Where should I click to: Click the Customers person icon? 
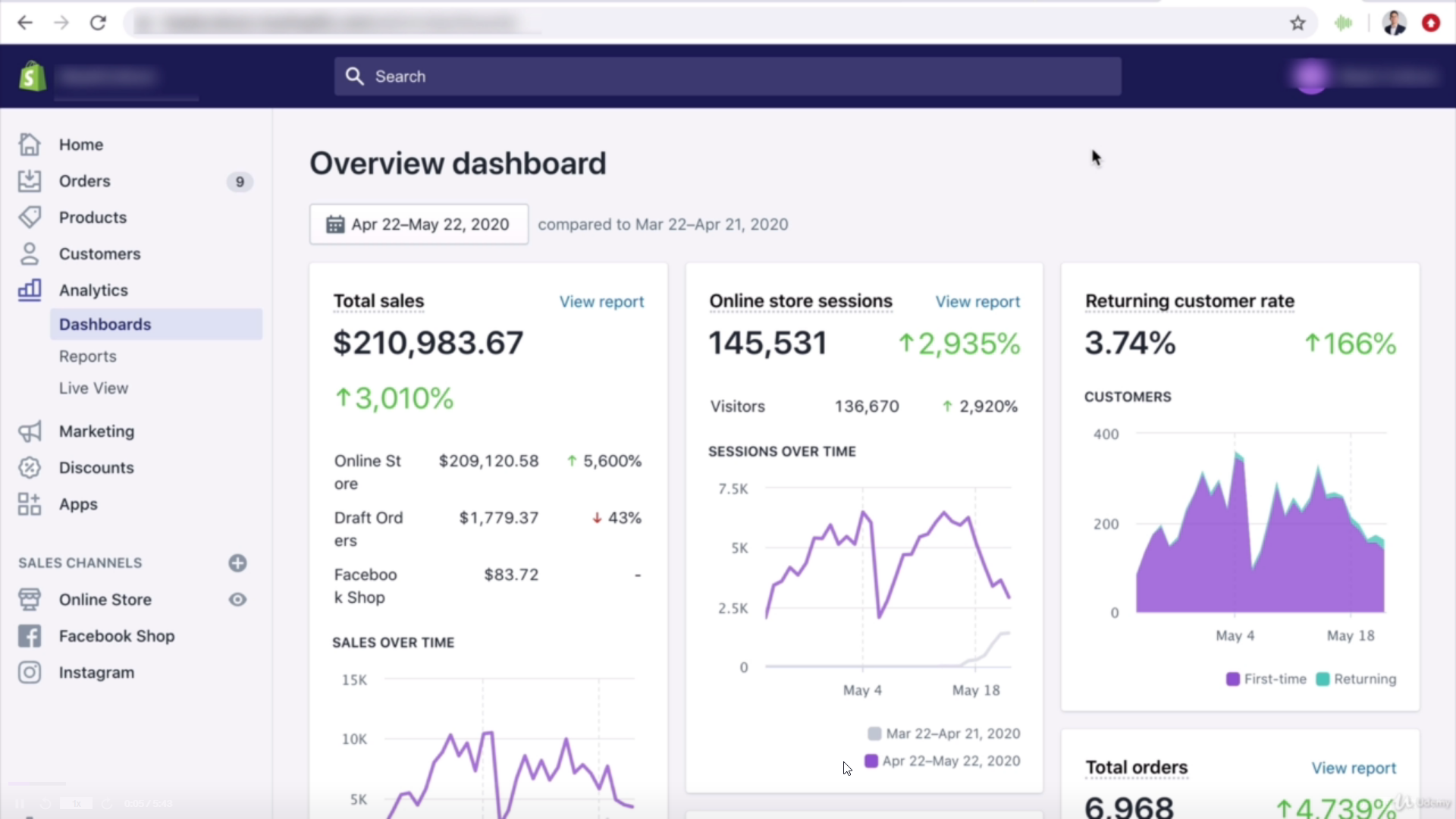click(x=30, y=253)
